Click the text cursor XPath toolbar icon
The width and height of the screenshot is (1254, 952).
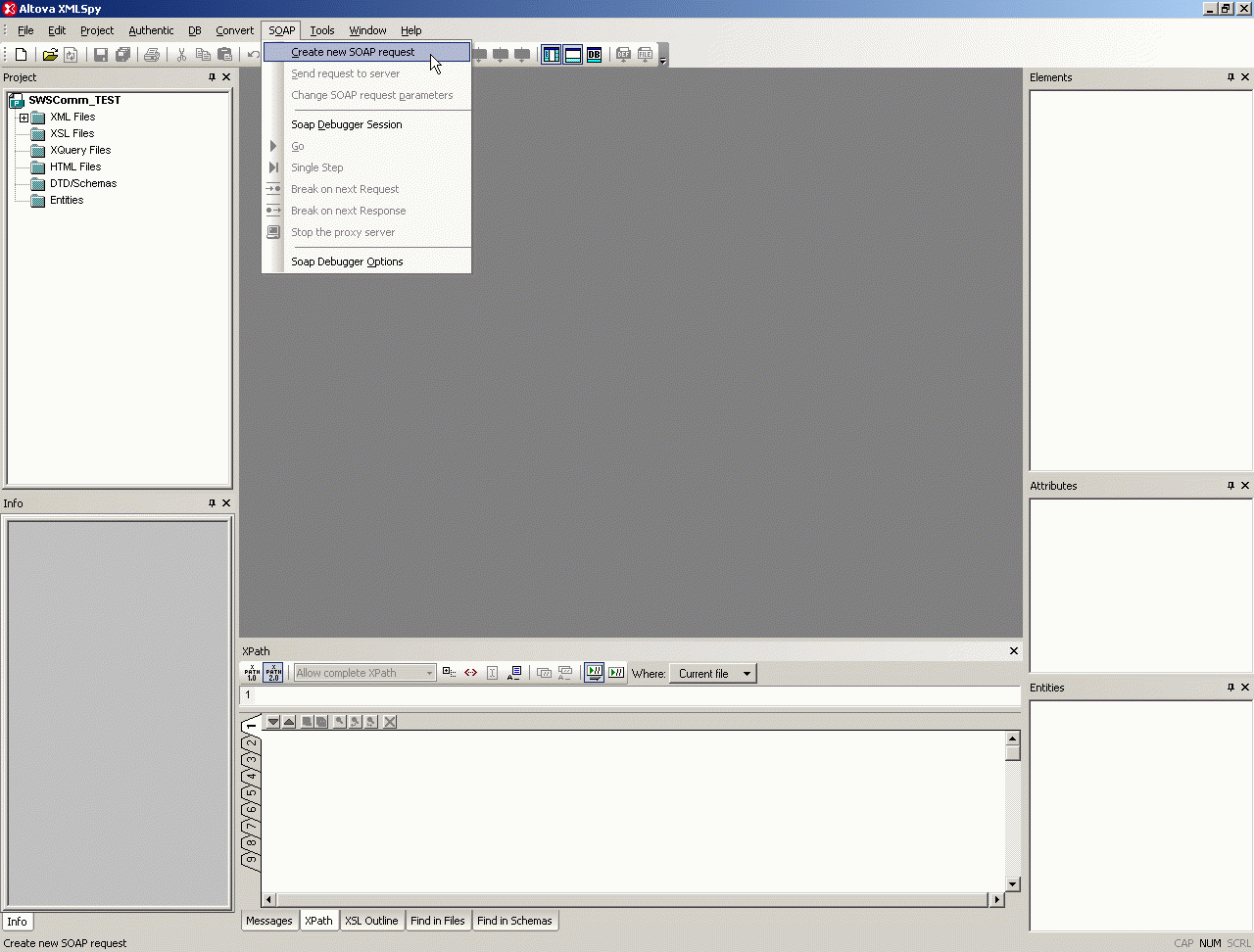coord(493,673)
